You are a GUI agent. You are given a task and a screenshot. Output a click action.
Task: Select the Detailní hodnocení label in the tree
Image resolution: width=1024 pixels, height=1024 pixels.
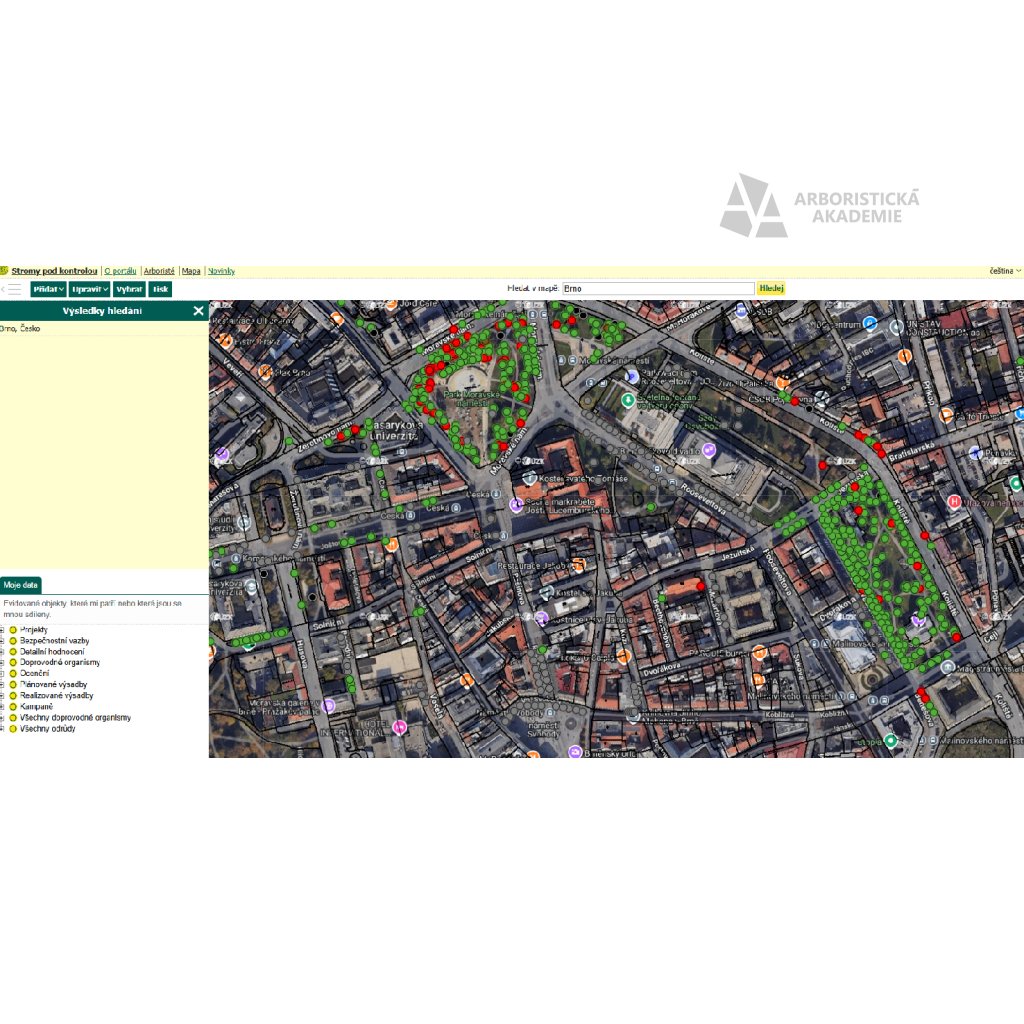pos(52,652)
